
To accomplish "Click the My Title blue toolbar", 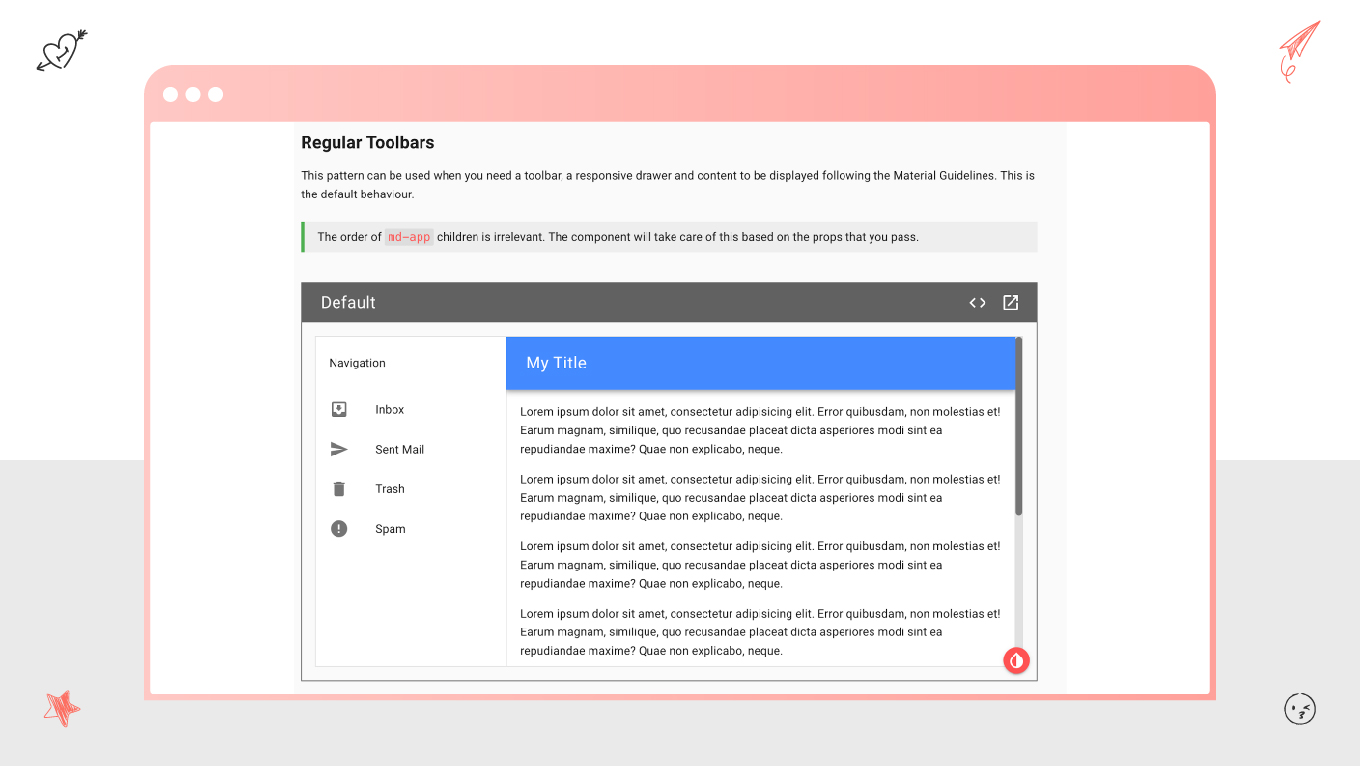I will [x=760, y=363].
